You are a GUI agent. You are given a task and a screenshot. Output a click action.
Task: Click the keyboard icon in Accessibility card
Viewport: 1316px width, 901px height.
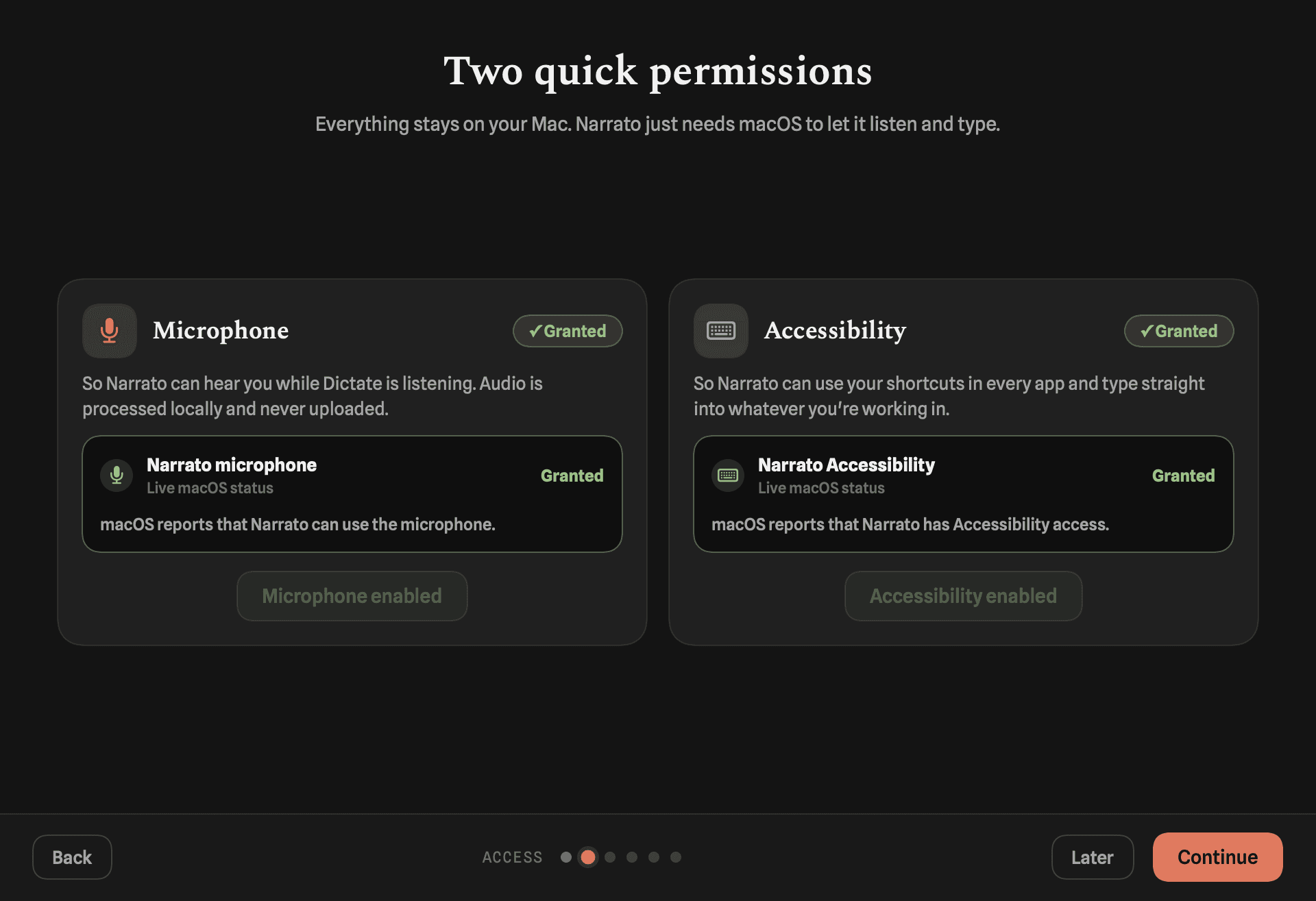(x=721, y=331)
